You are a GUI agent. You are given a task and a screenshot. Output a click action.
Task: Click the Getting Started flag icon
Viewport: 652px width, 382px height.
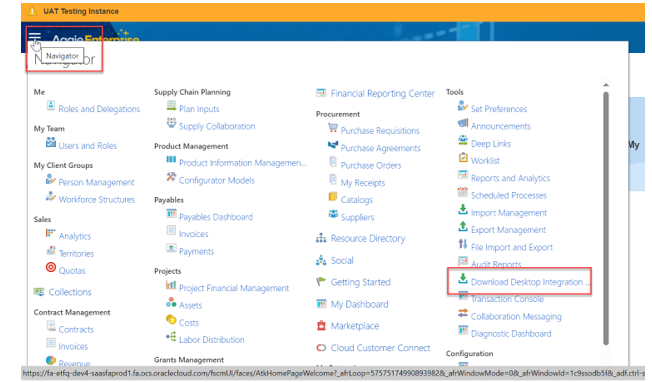(321, 281)
